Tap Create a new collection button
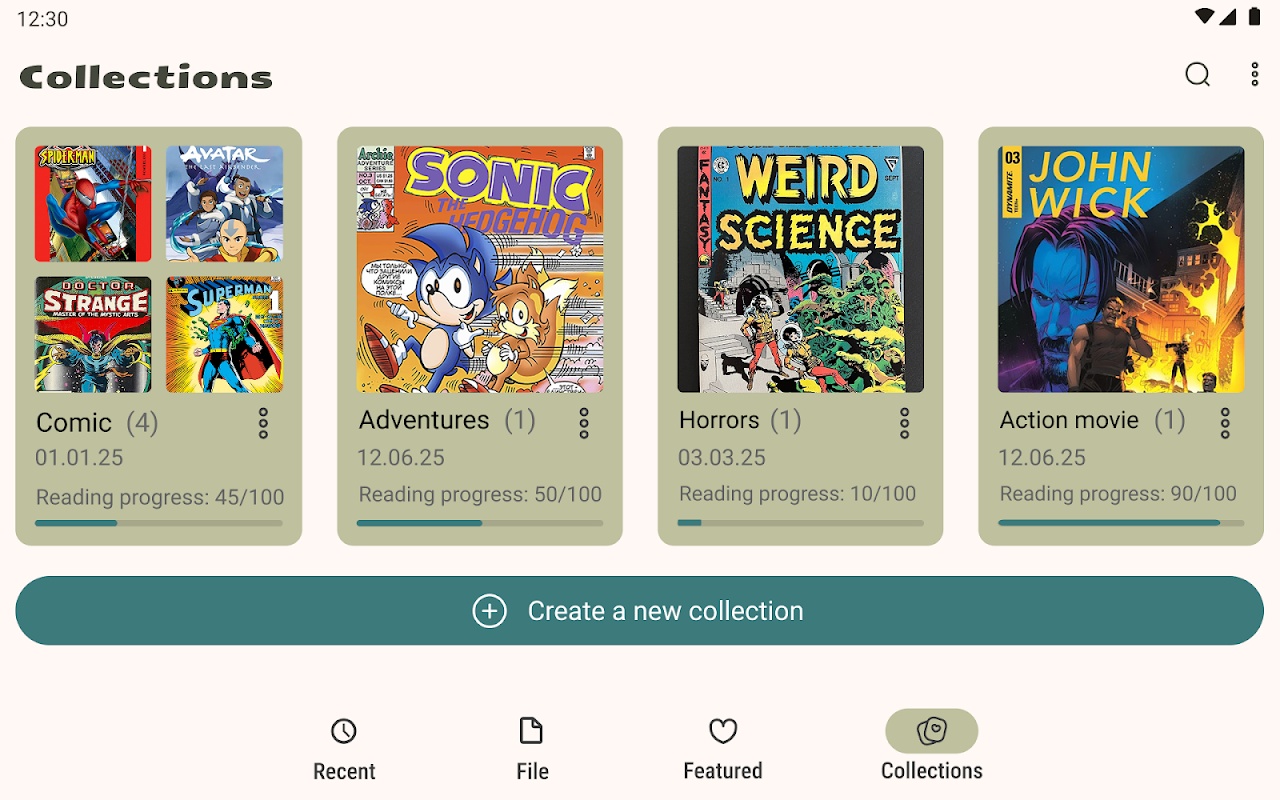The height and width of the screenshot is (800, 1280). (x=640, y=611)
